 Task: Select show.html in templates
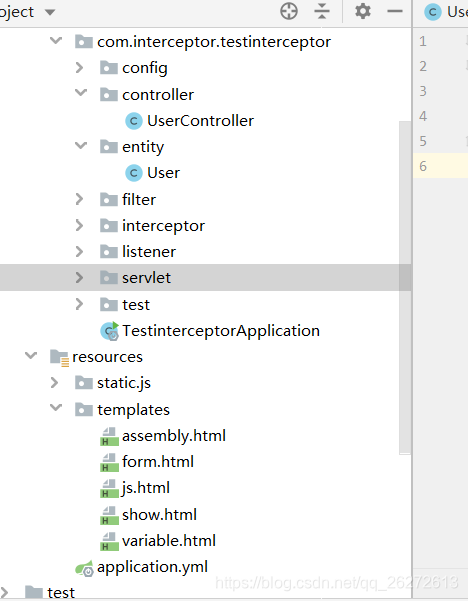coord(159,515)
